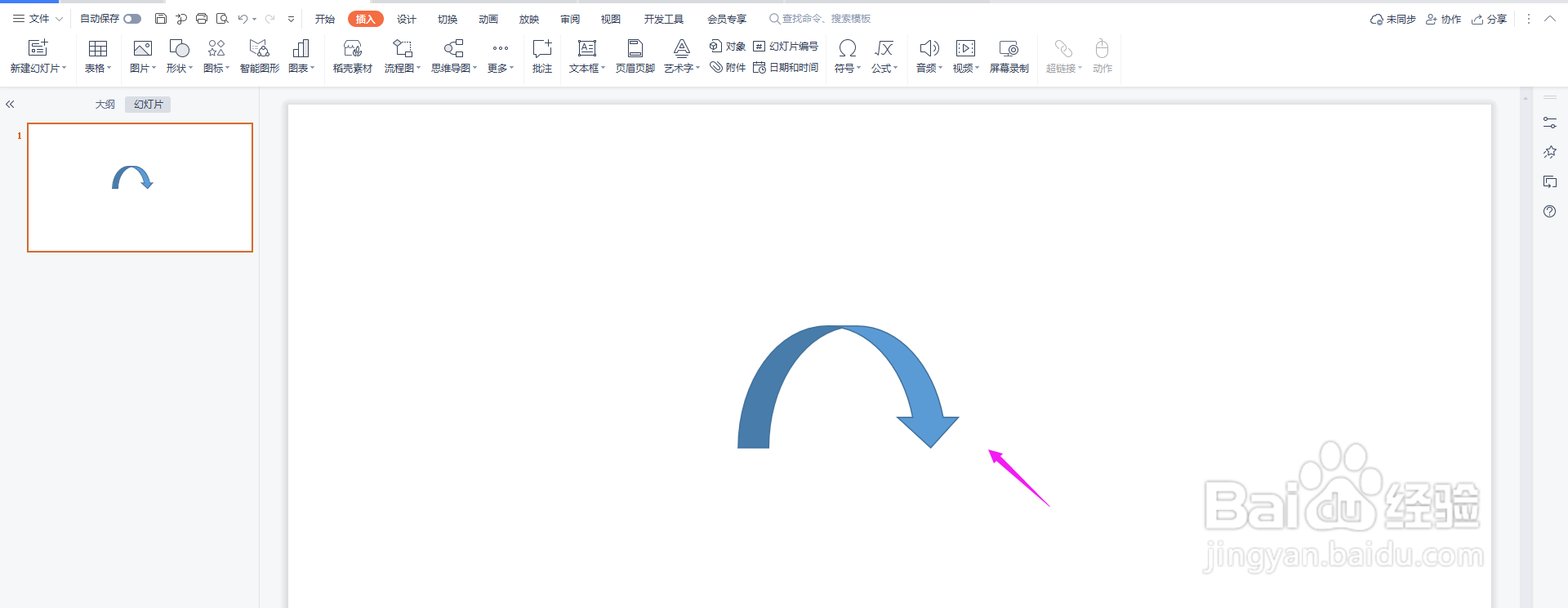Switch to the 开发工具 (Developer) tab

(664, 19)
